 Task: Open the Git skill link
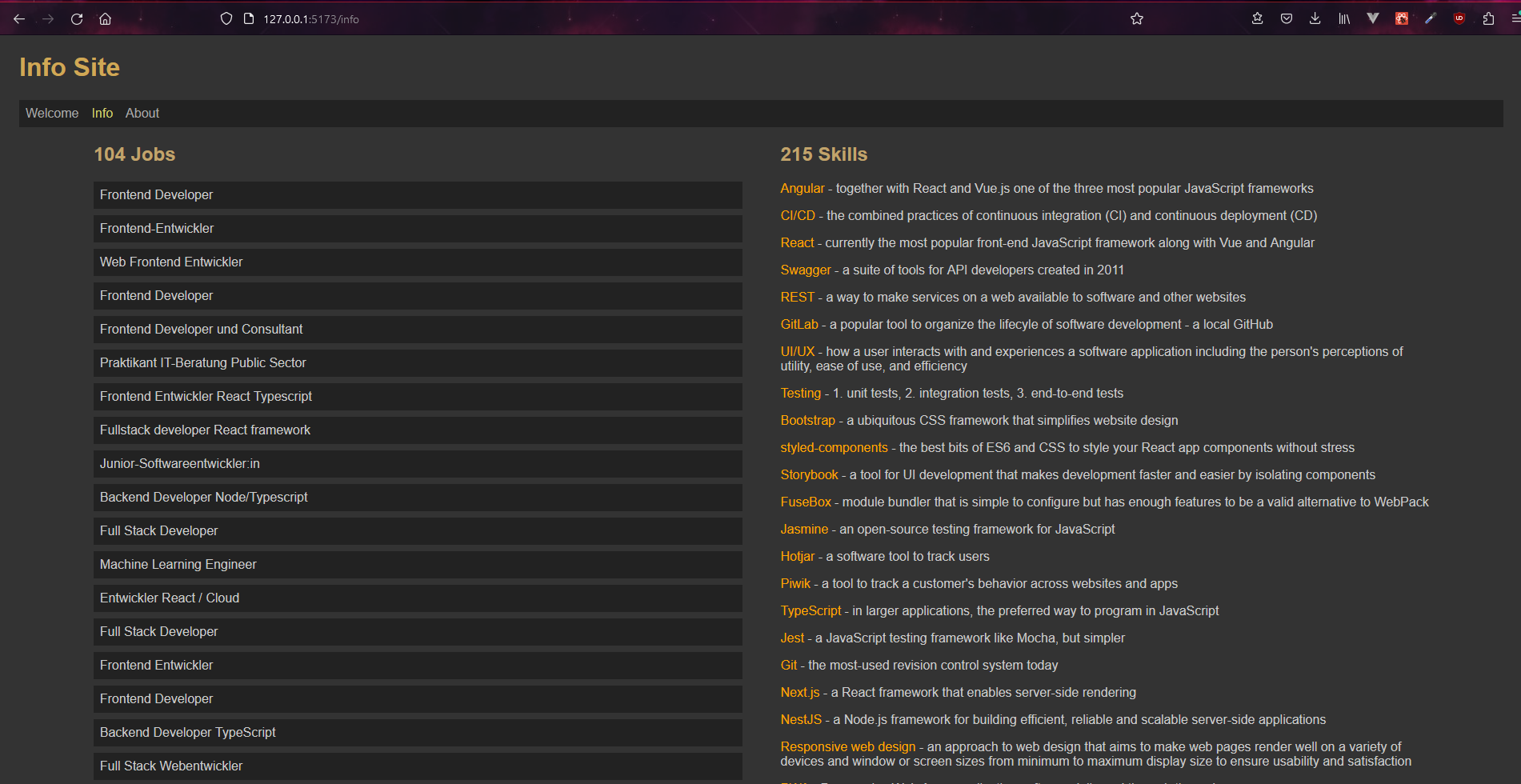[x=789, y=666]
